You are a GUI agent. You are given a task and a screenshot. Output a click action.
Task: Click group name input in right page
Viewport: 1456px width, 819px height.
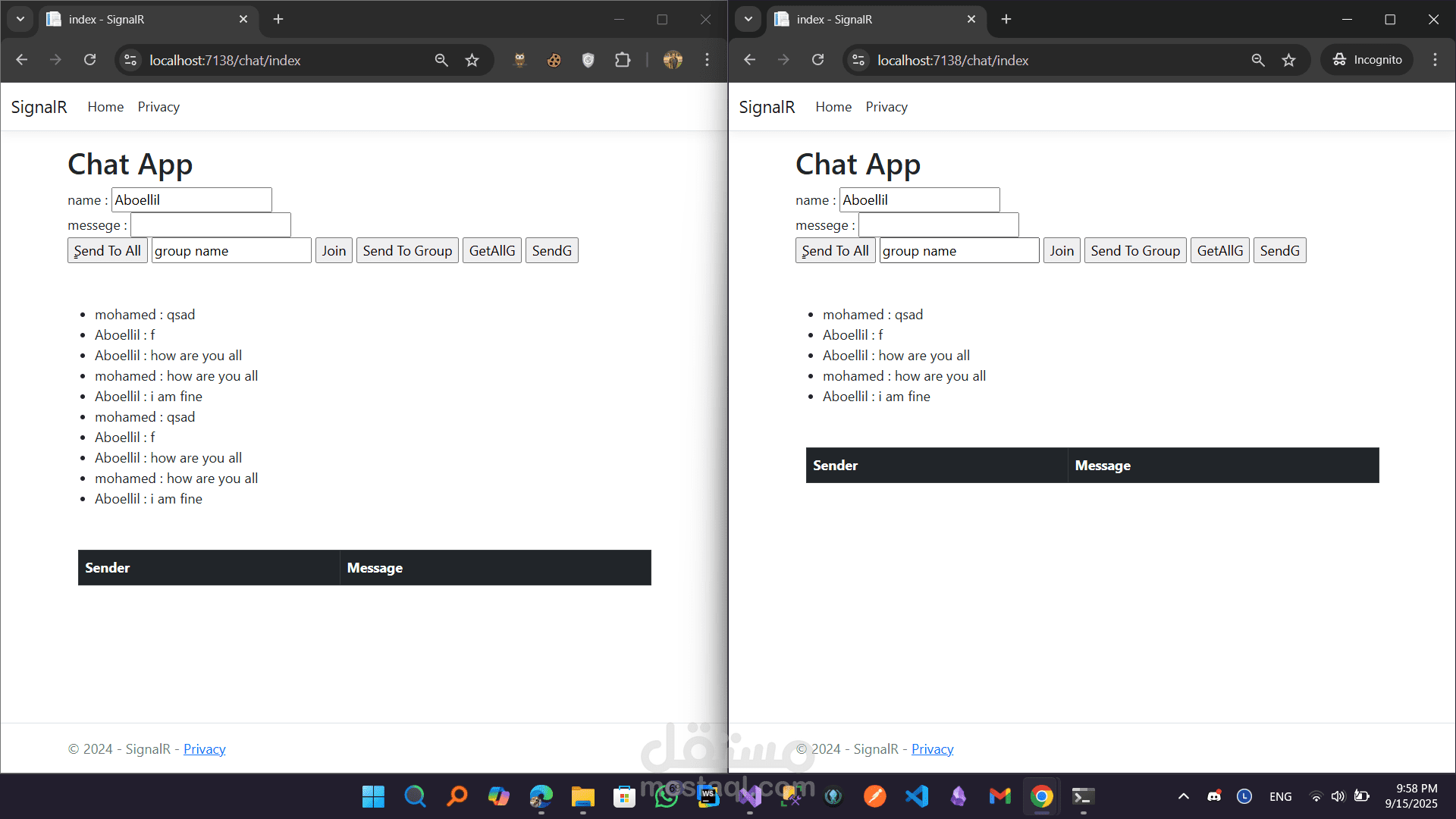[959, 250]
